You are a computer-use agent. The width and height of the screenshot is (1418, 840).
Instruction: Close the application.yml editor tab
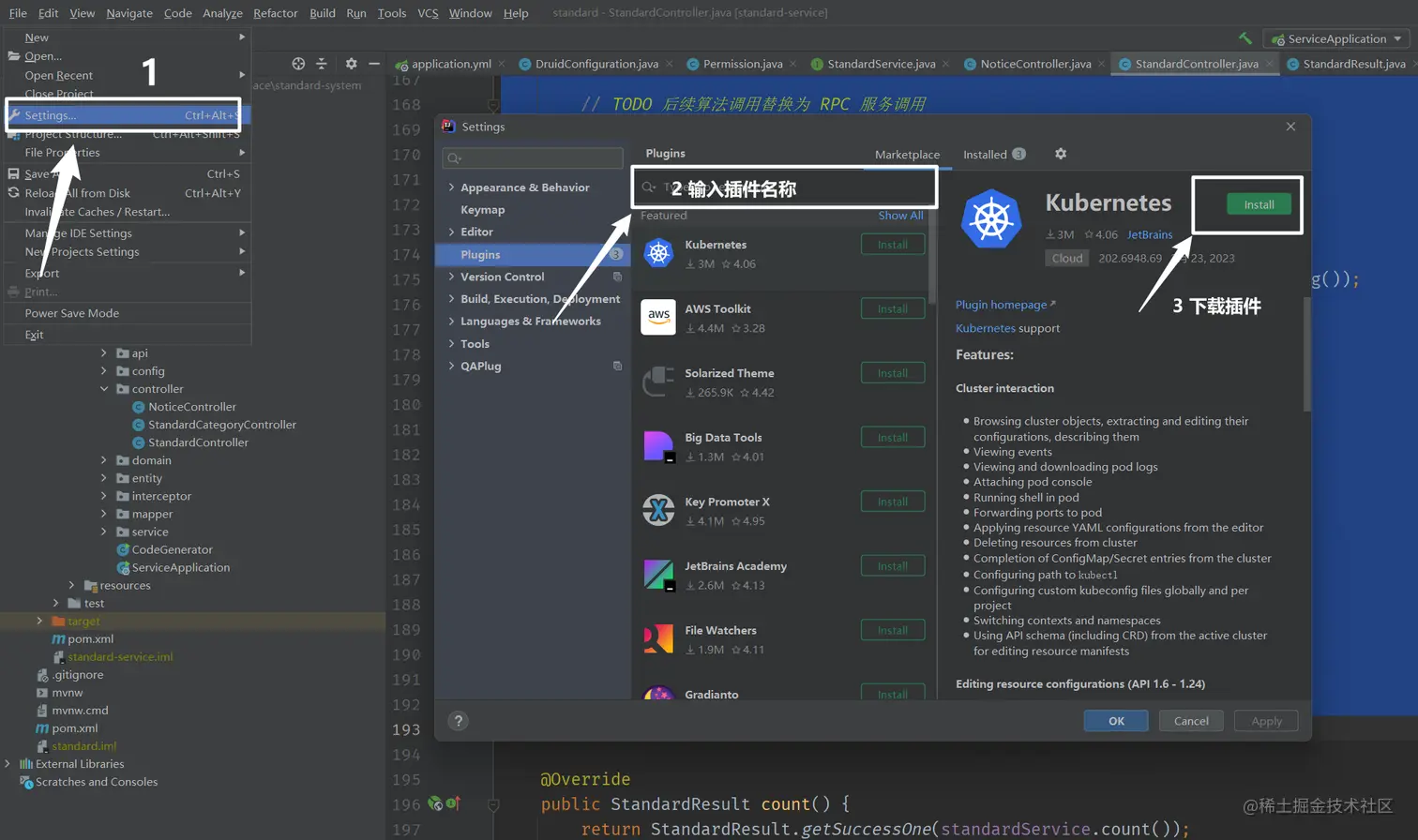502,64
